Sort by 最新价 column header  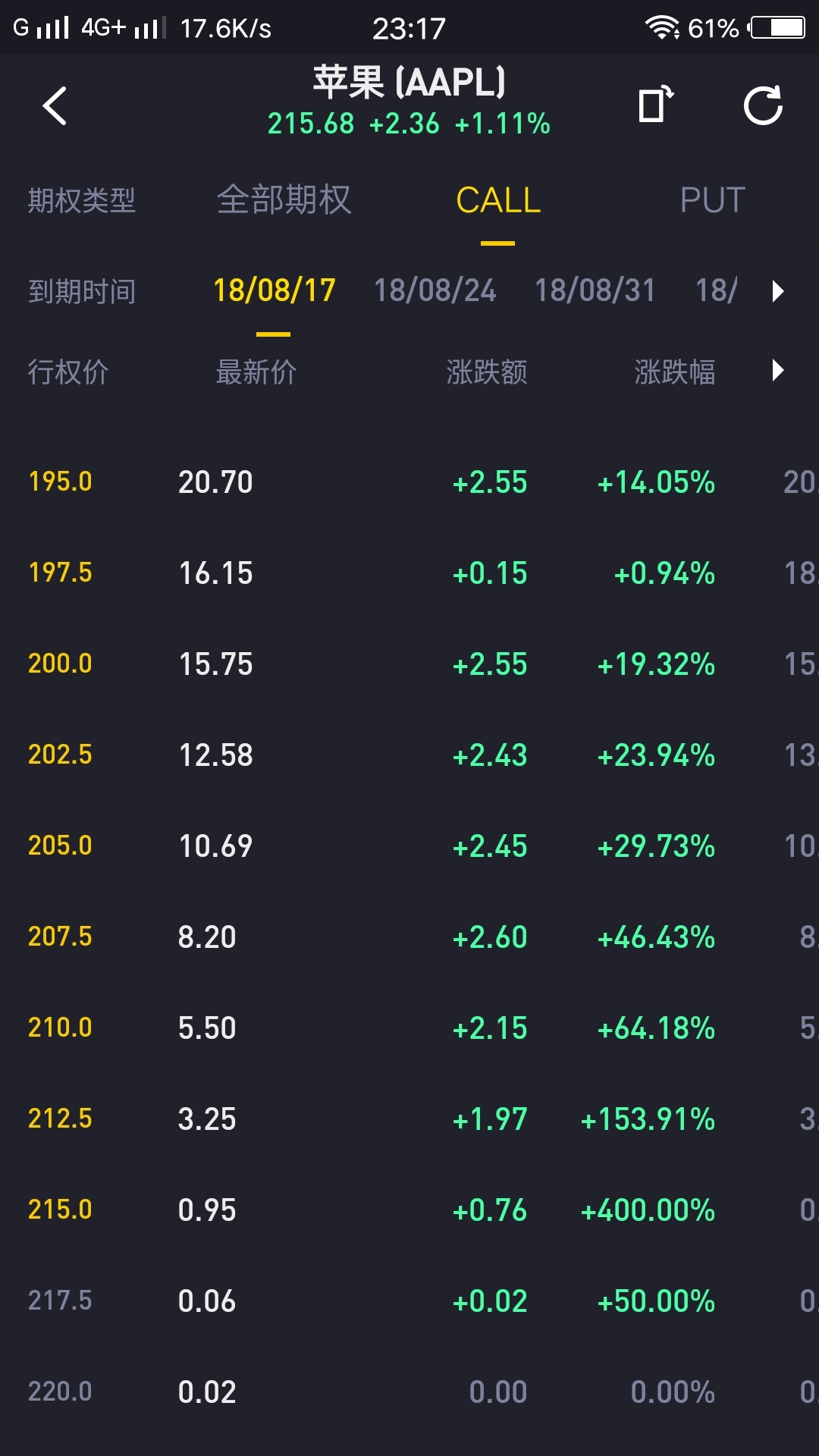(x=256, y=372)
